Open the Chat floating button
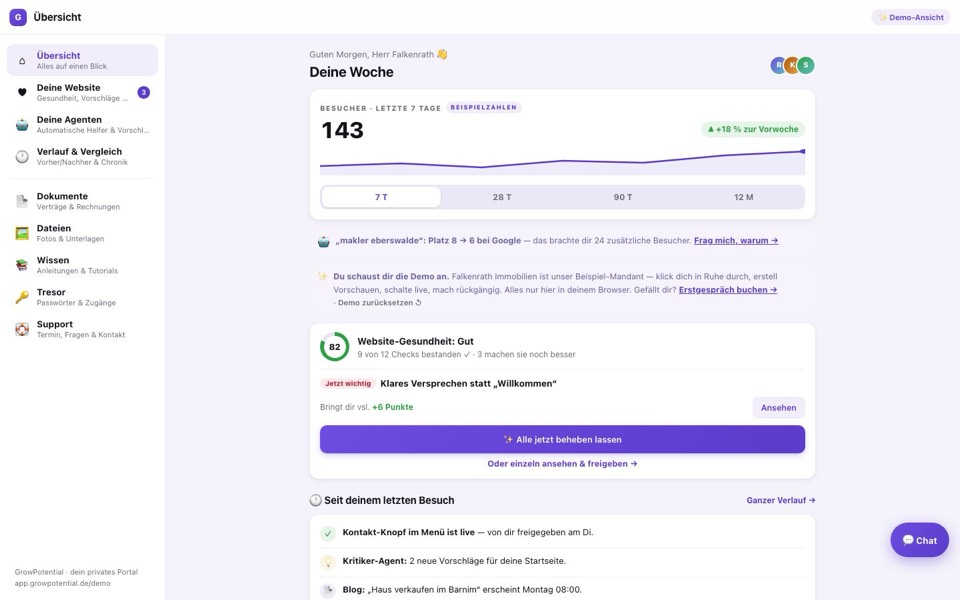This screenshot has width=960, height=600. pos(920,540)
